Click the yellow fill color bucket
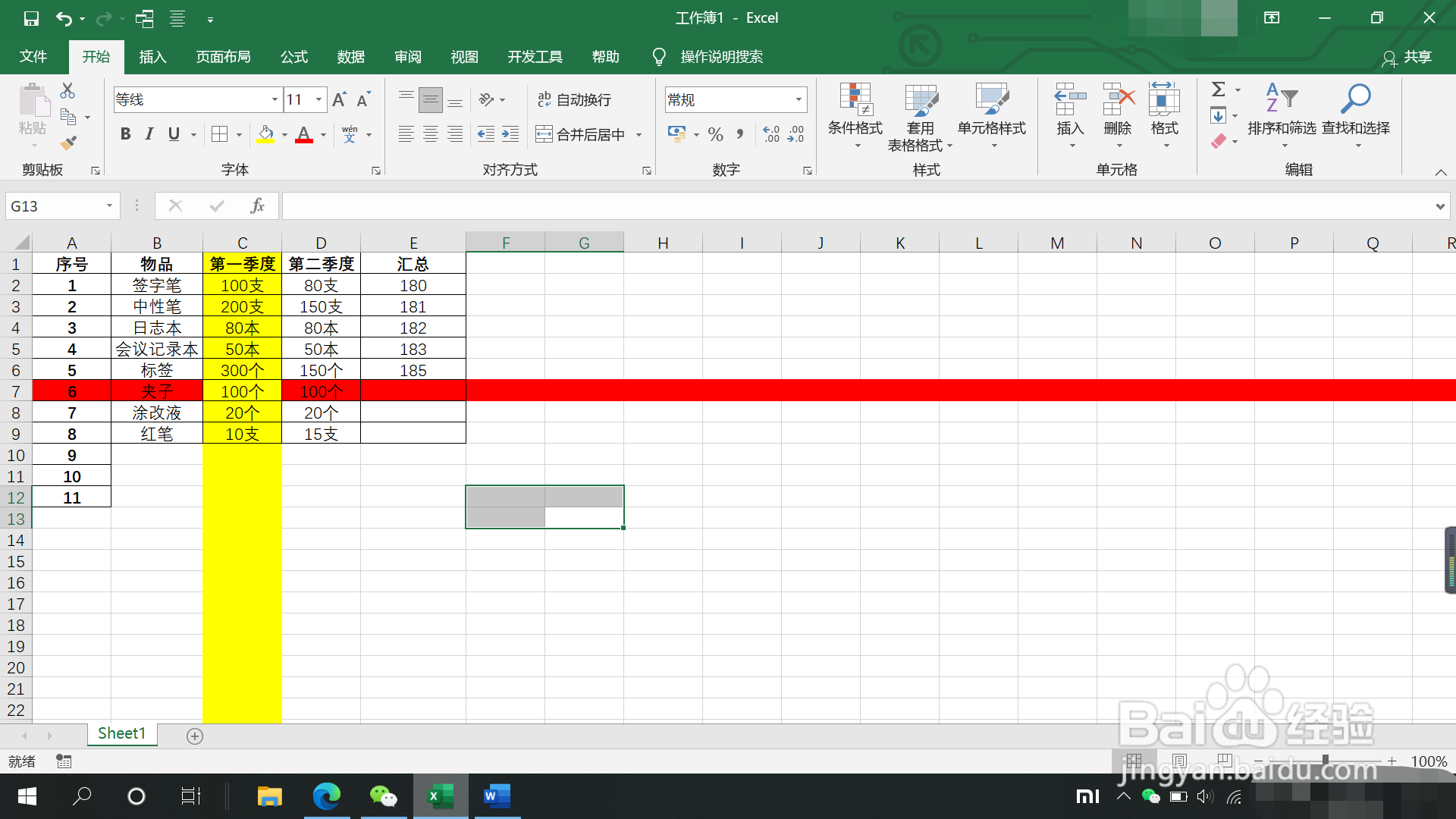This screenshot has height=819, width=1456. point(265,134)
